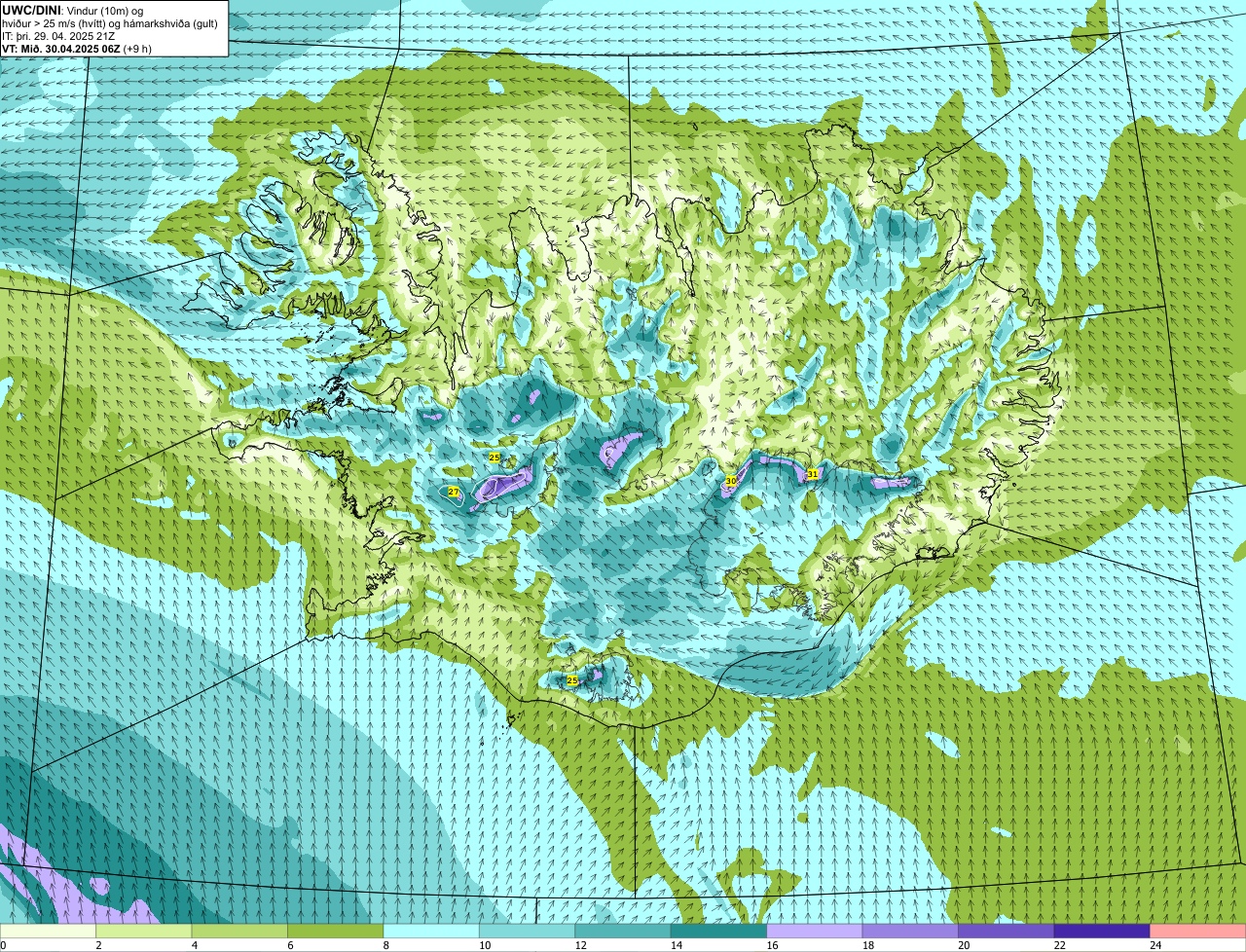The width and height of the screenshot is (1246, 952).
Task: Click the legend scale tick label 8
Action: pyautogui.click(x=385, y=944)
